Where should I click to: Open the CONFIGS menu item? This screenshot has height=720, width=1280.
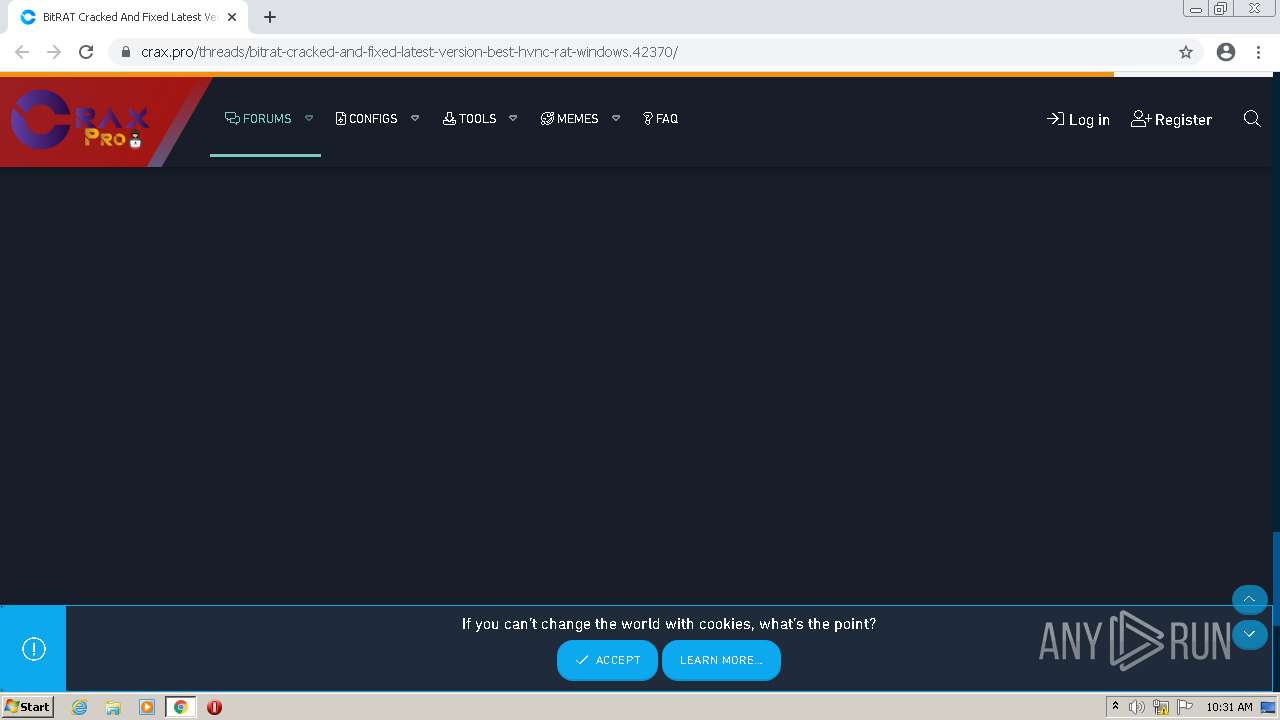(366, 118)
